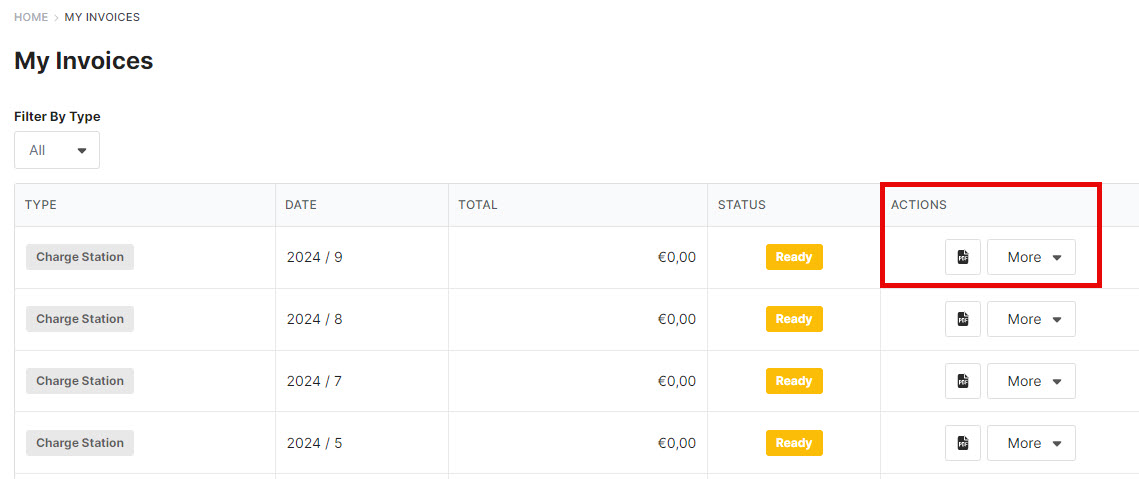Go to HOME via breadcrumb link
This screenshot has height=479, width=1139.
[31, 17]
